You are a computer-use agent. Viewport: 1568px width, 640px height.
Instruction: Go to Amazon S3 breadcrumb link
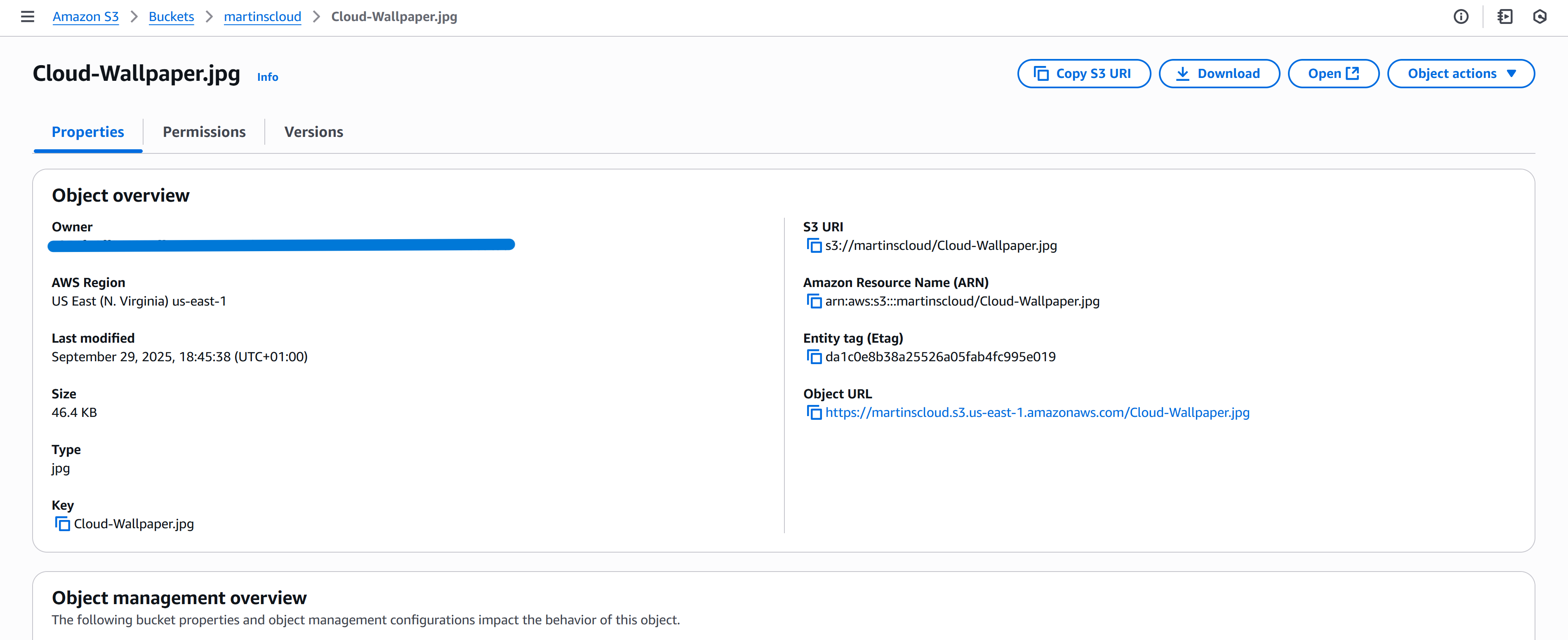tap(86, 16)
